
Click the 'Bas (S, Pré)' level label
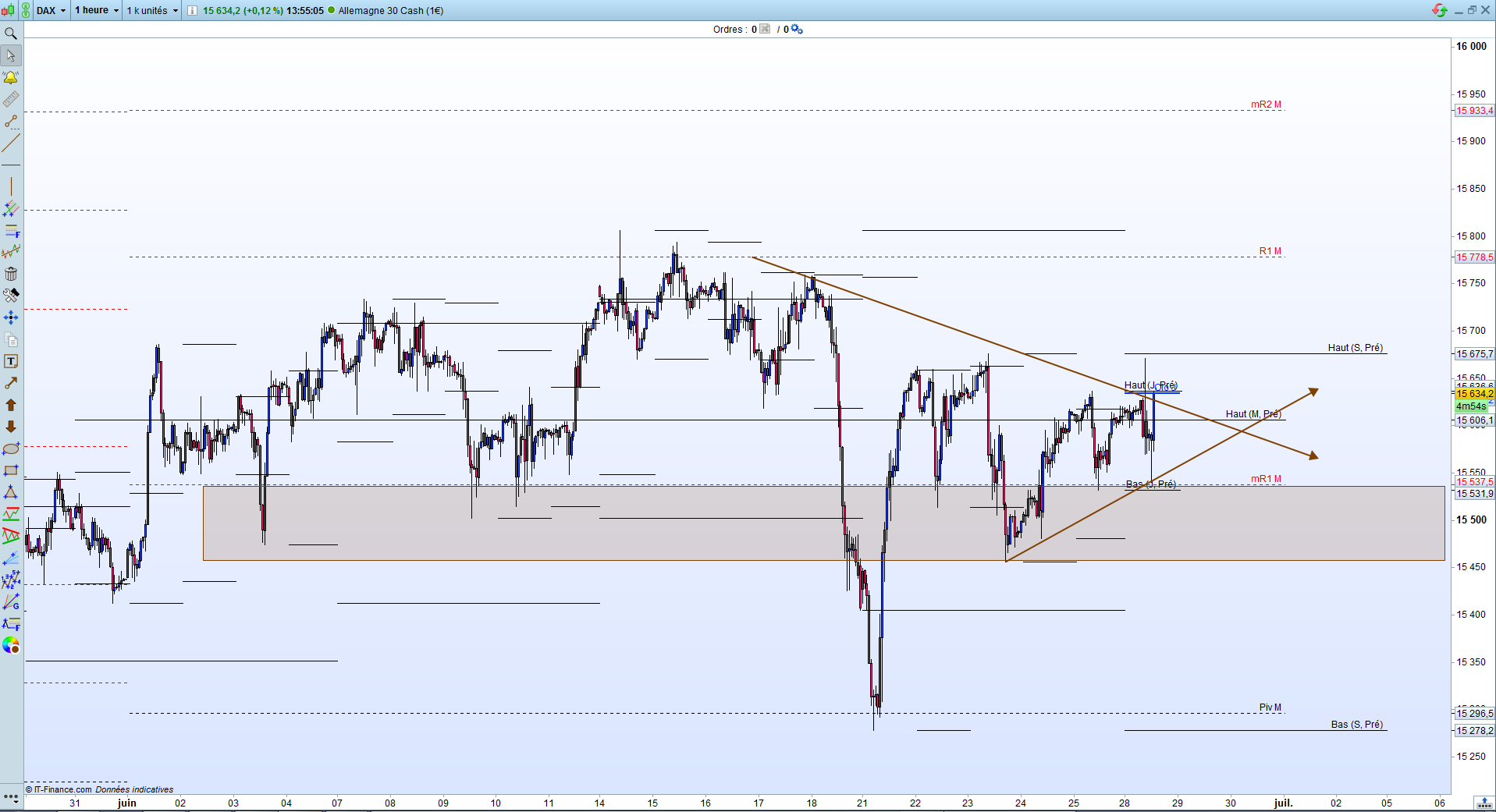[x=1357, y=725]
